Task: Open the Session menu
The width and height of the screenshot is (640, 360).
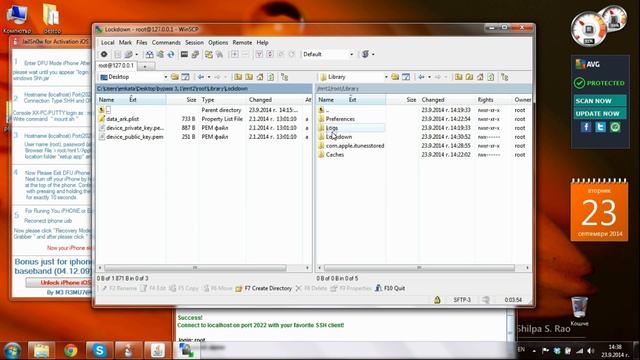Action: pyautogui.click(x=194, y=42)
